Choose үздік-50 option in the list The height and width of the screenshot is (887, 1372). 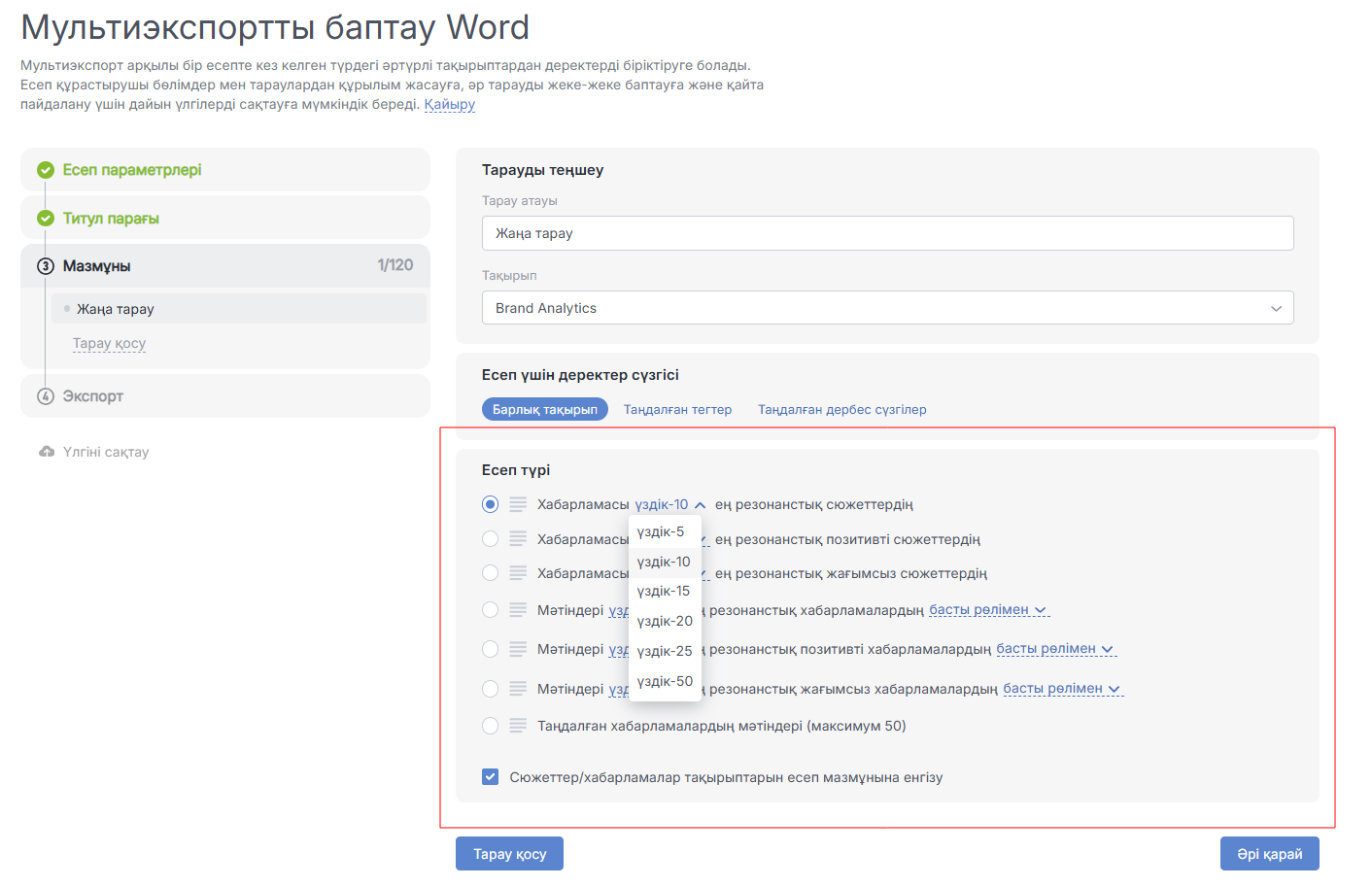tap(665, 681)
